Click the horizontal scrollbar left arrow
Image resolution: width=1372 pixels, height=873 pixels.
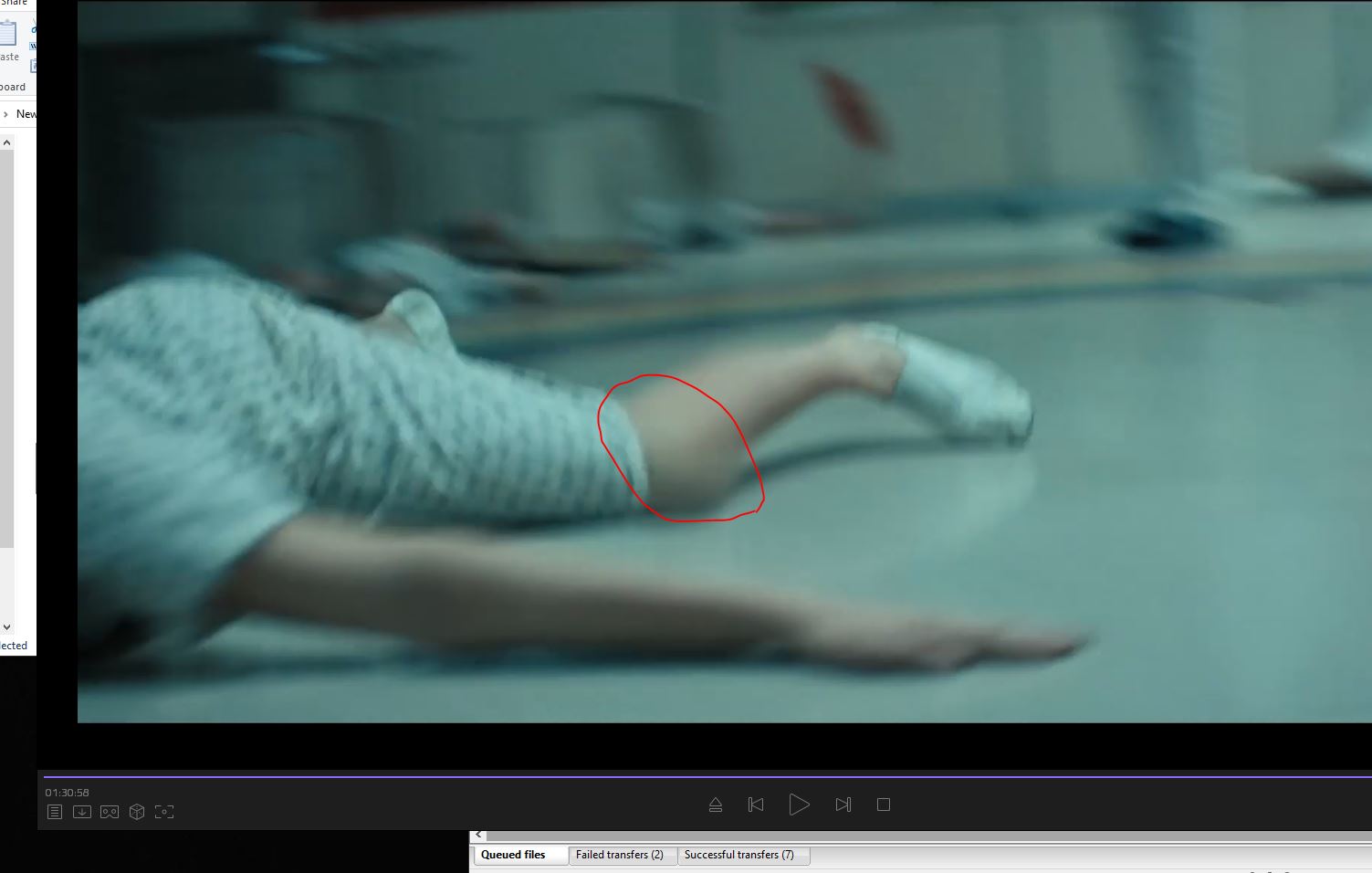coord(478,835)
